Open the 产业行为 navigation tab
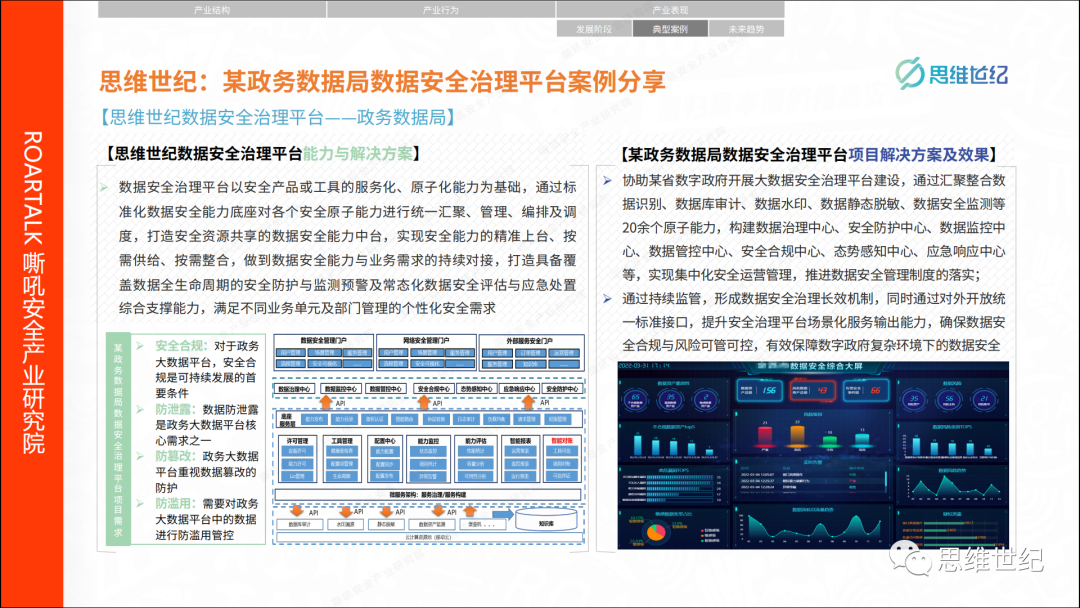The image size is (1080, 608). click(441, 10)
